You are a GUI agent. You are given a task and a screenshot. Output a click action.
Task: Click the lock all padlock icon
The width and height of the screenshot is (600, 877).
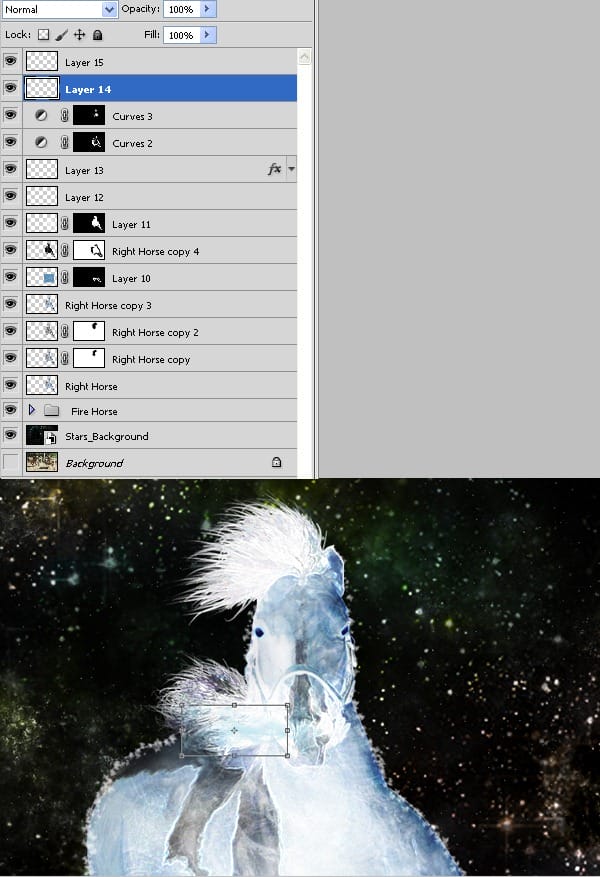click(97, 35)
